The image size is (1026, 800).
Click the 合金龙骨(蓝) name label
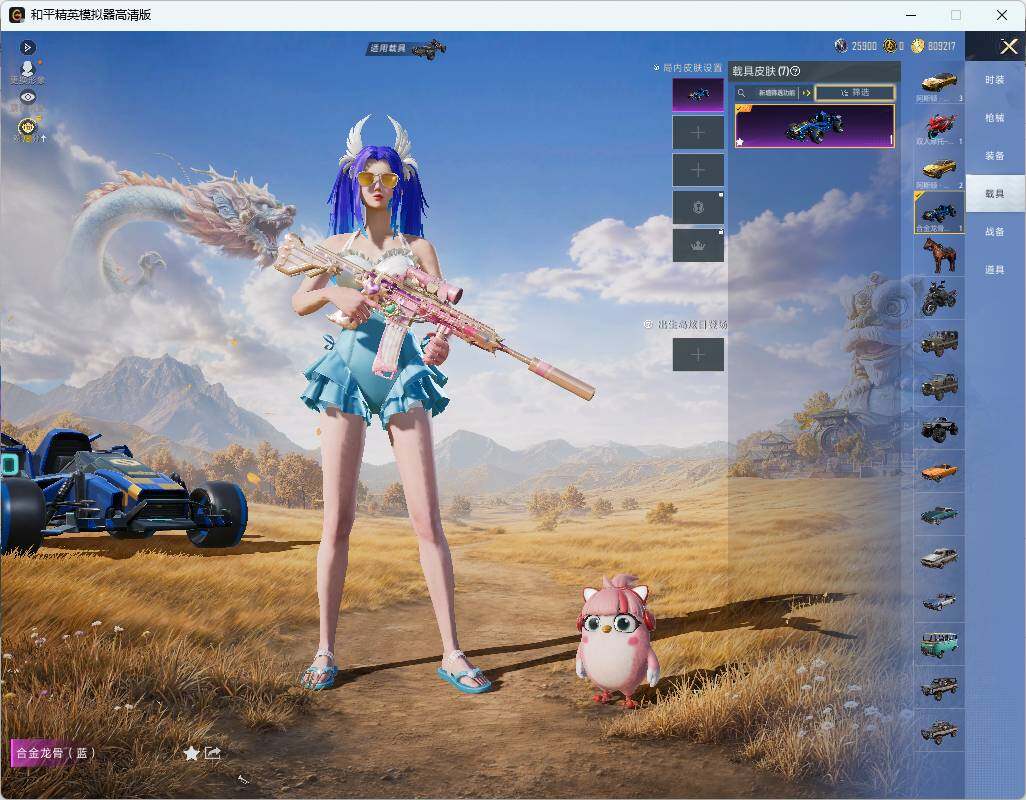point(55,753)
